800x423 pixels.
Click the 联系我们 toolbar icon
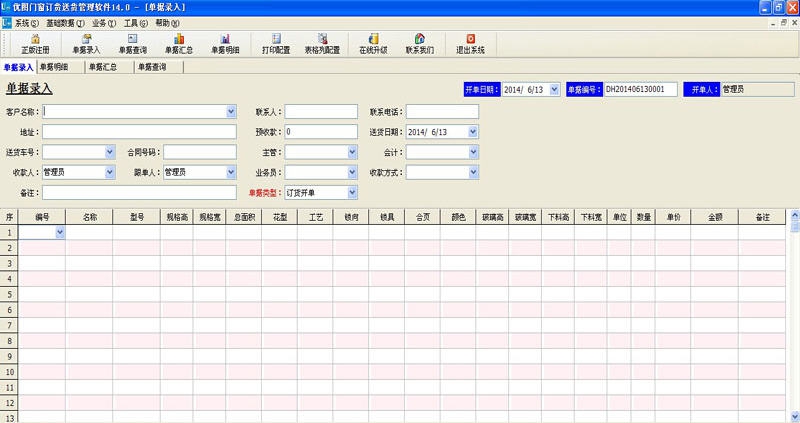click(419, 43)
